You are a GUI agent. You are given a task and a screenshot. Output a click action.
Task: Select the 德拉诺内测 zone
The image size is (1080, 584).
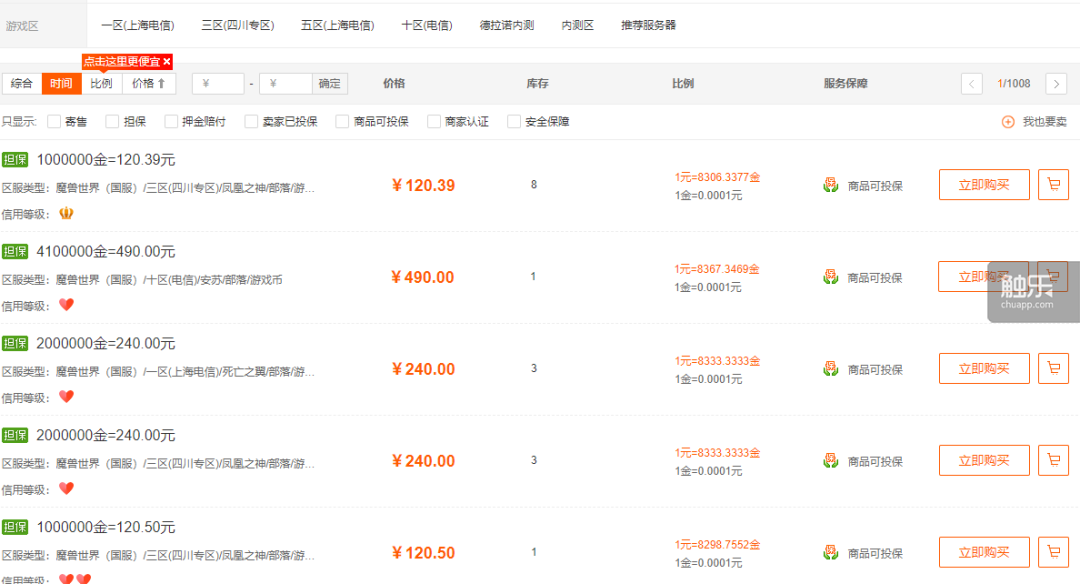[507, 25]
